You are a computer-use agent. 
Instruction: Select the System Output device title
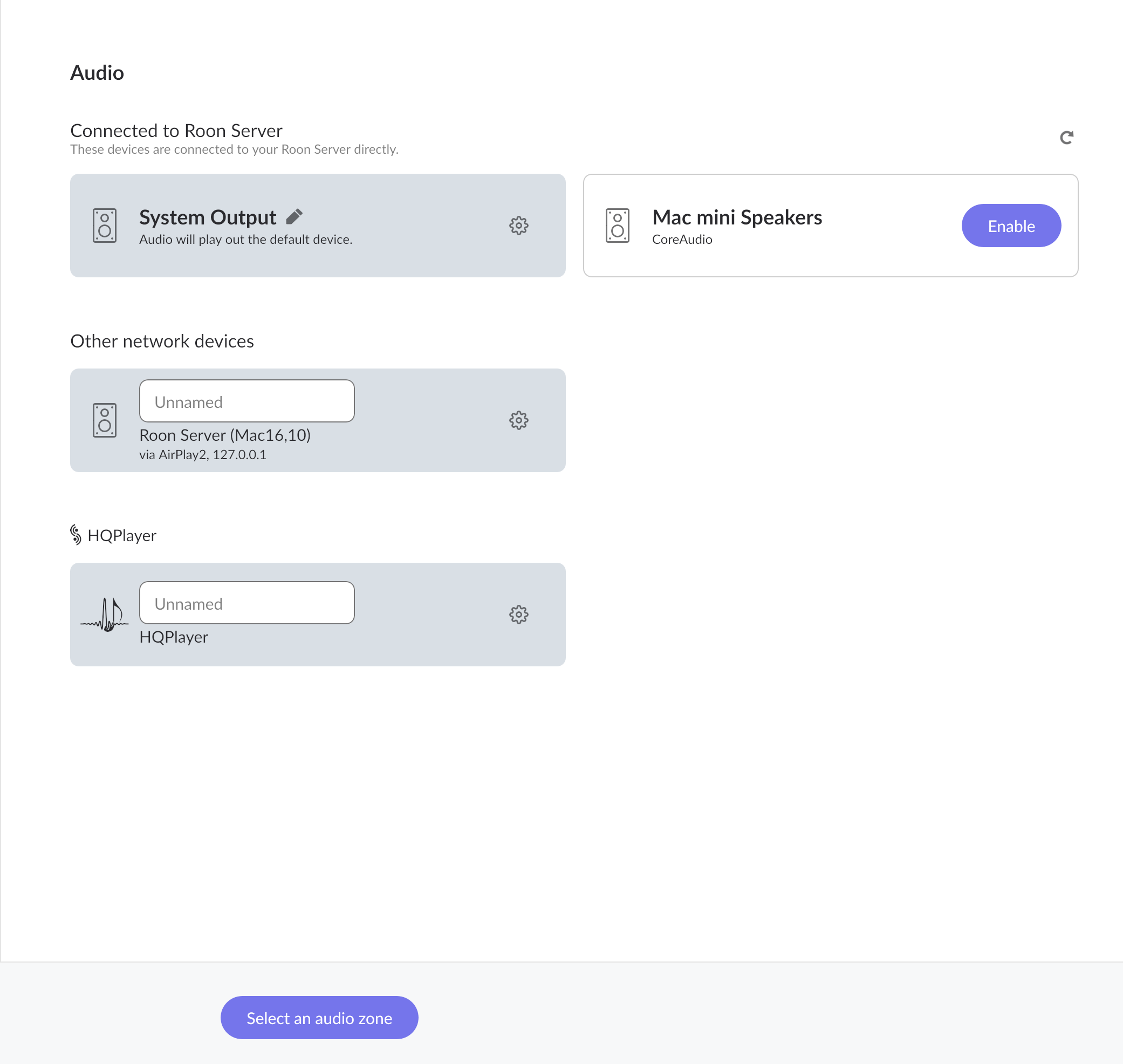[208, 217]
